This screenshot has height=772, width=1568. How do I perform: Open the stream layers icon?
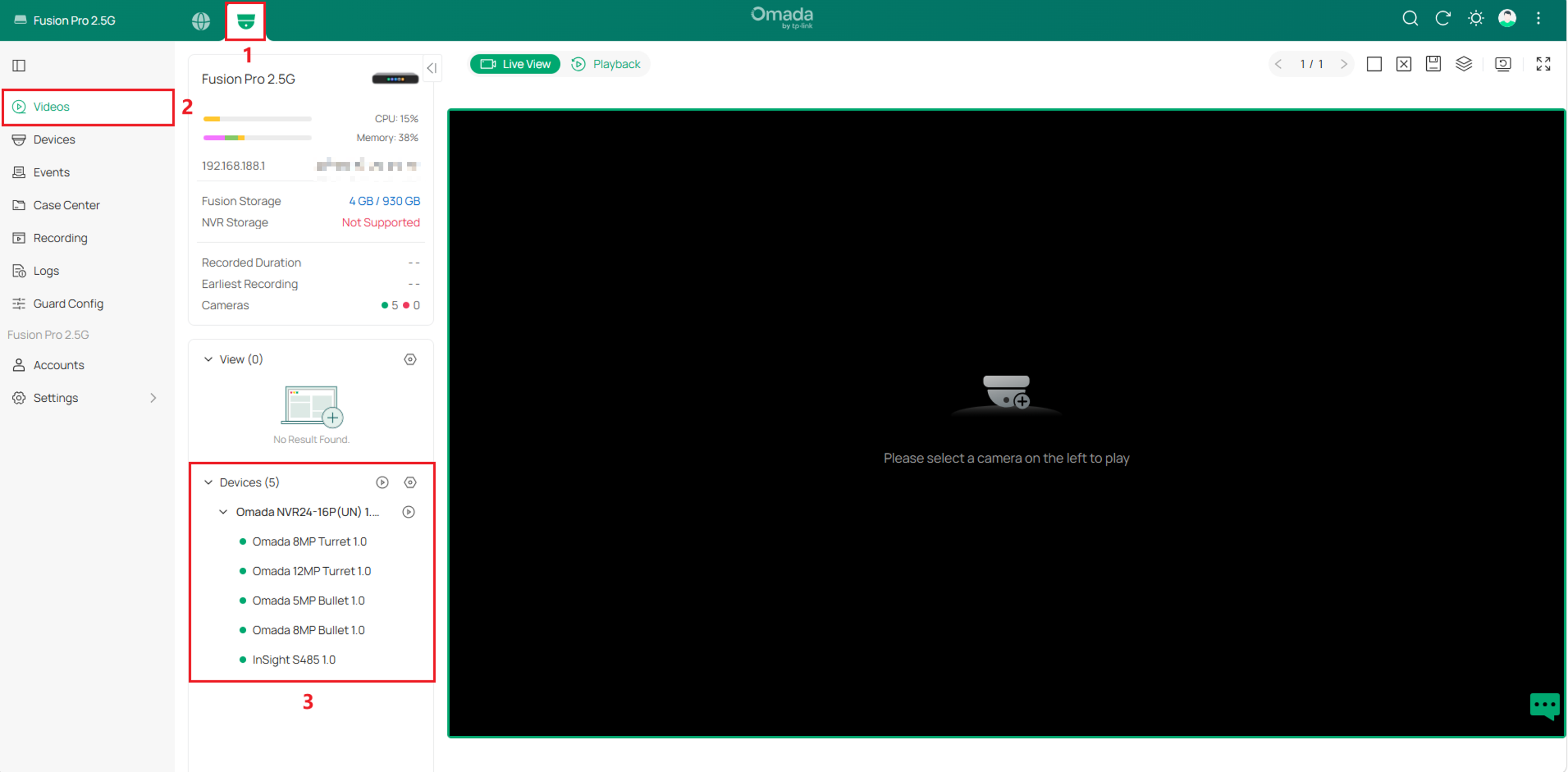point(1464,64)
